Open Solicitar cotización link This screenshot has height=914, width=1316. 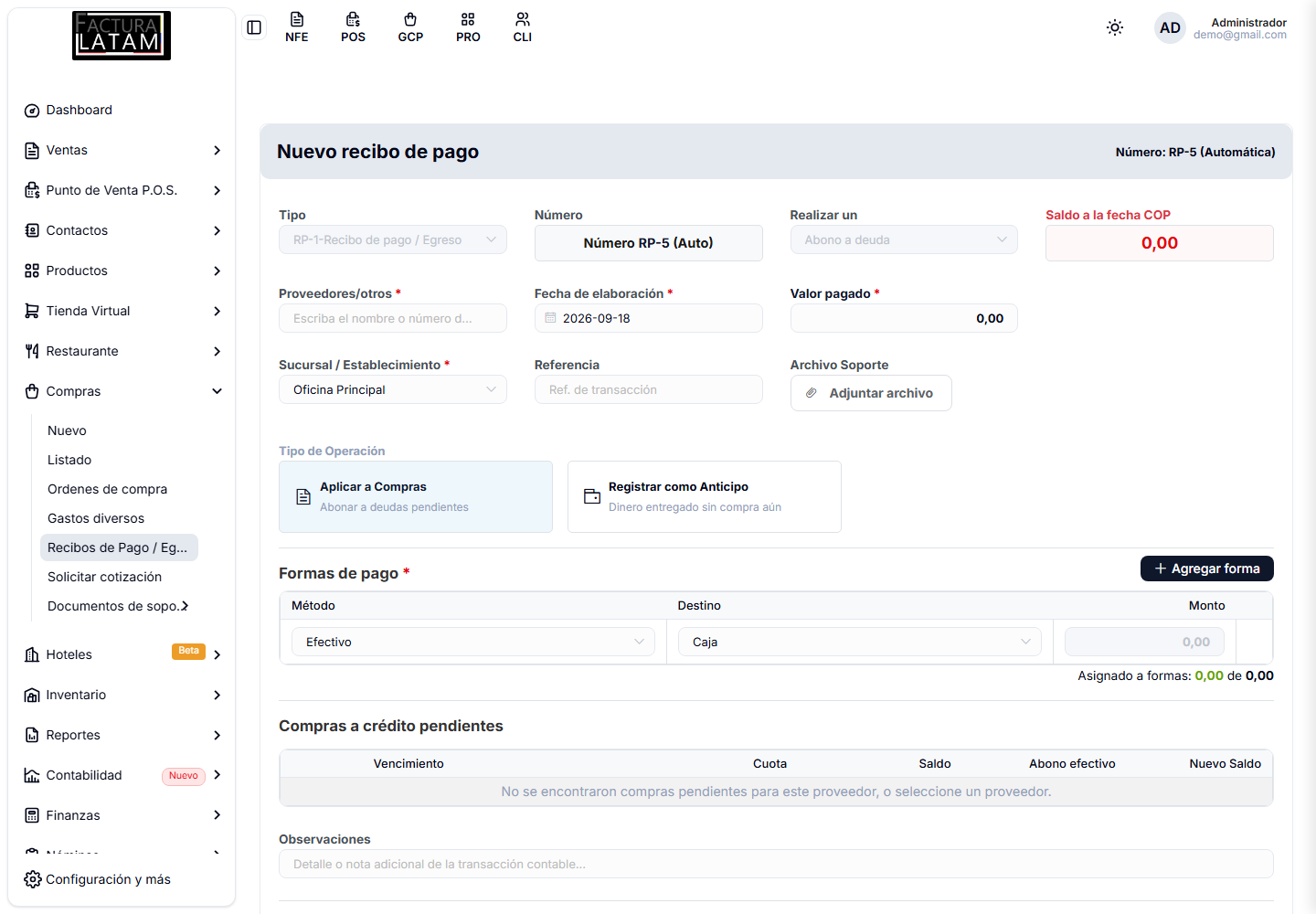104,577
